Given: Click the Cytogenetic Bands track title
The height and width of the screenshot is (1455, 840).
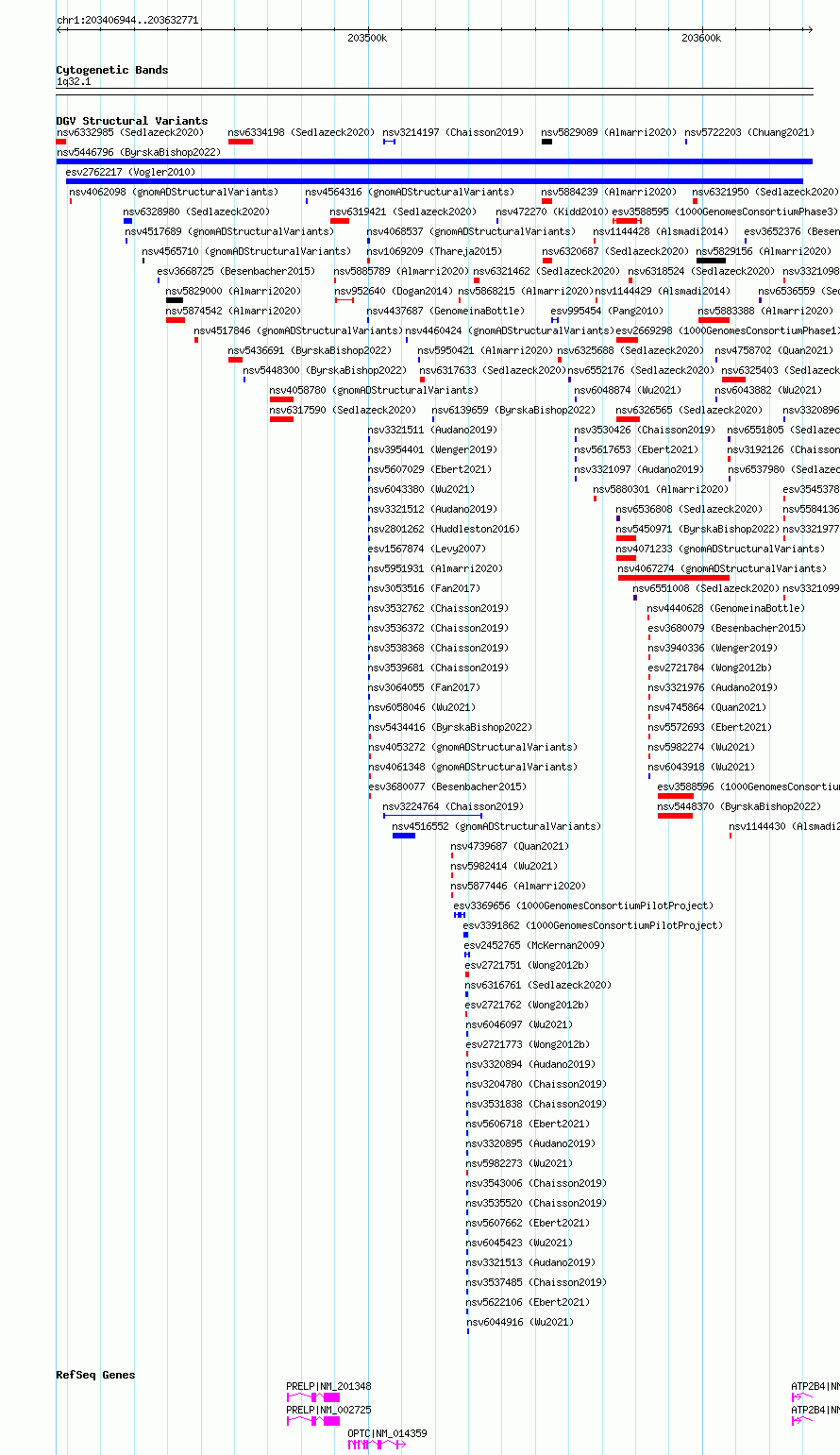Looking at the screenshot, I should pyautogui.click(x=112, y=70).
